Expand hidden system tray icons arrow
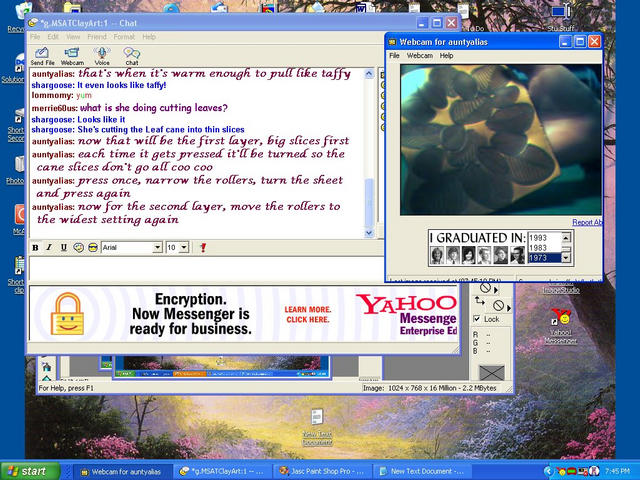 pyautogui.click(x=548, y=471)
